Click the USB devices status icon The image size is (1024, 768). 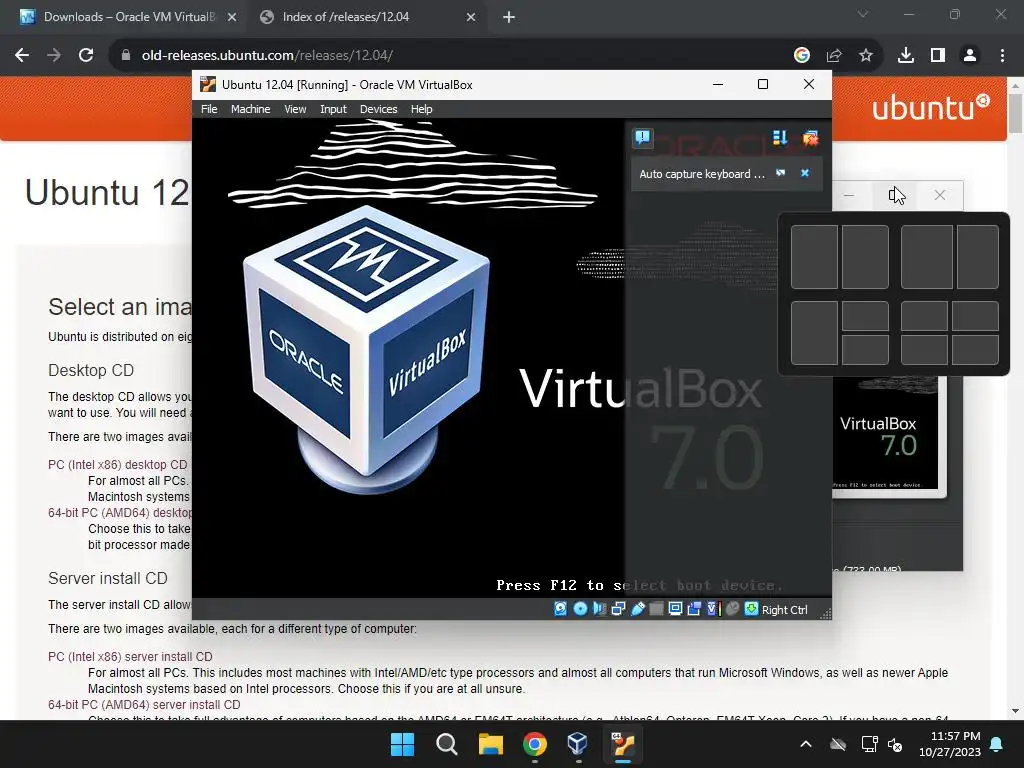[637, 609]
